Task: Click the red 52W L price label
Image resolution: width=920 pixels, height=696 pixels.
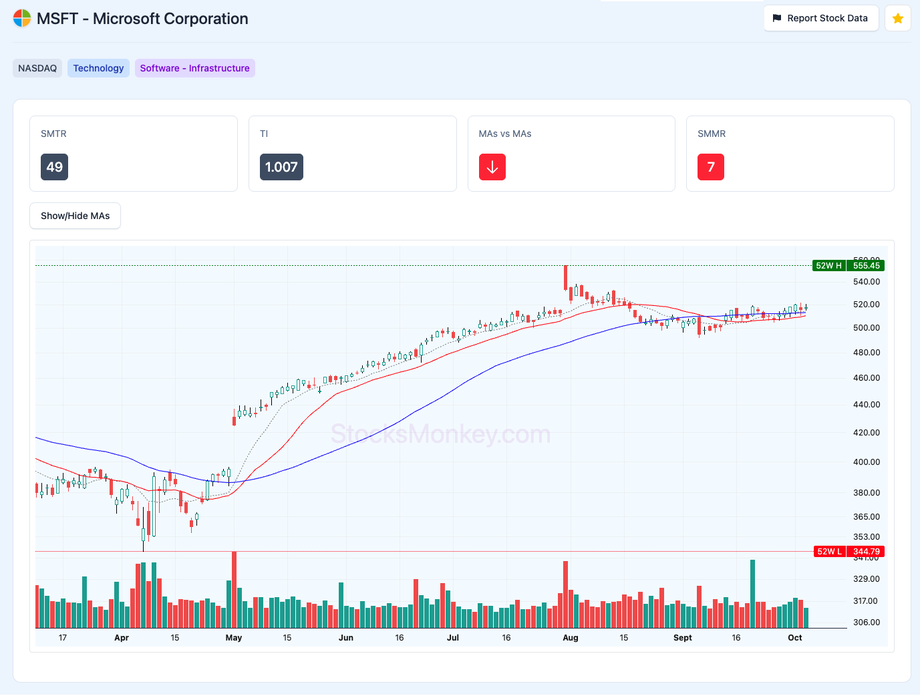Action: pos(849,552)
